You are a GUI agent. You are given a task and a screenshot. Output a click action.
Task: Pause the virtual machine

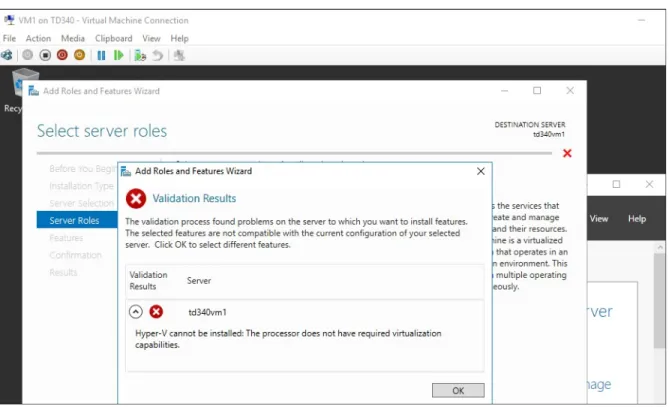point(101,55)
